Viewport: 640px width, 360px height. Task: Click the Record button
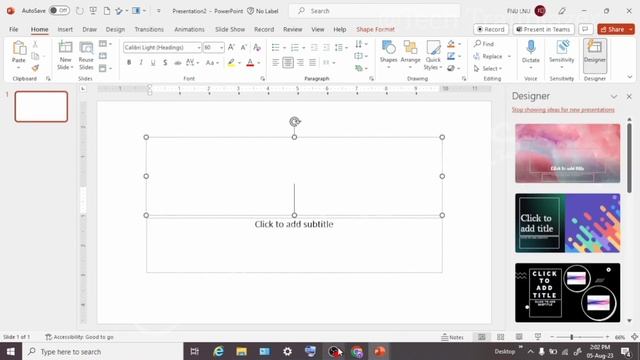point(491,29)
